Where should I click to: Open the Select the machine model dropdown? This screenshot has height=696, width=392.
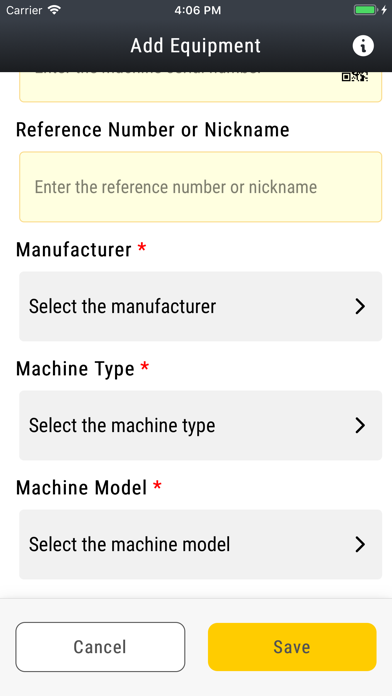coord(201,544)
